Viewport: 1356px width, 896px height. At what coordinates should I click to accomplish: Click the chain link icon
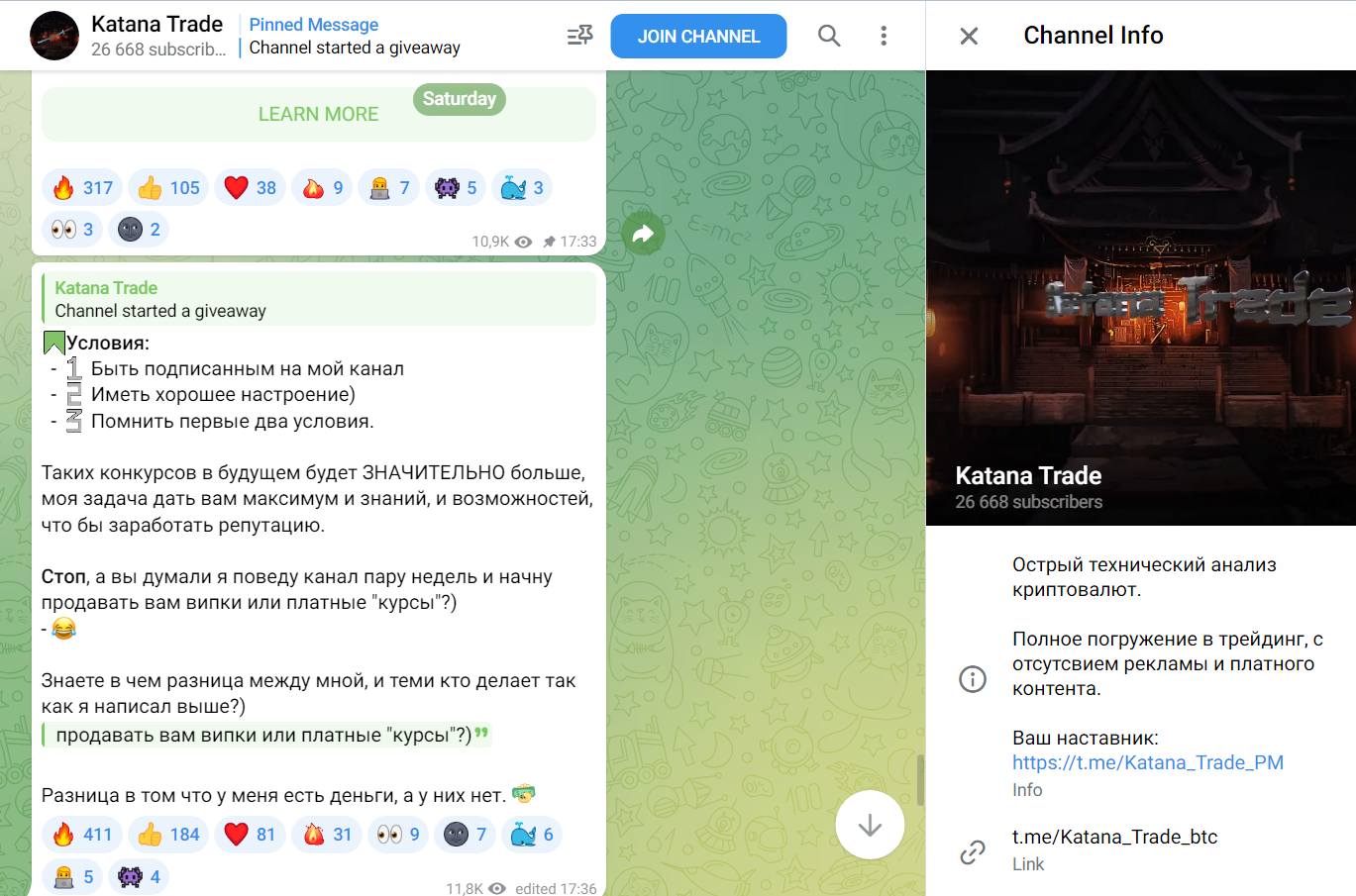pos(973,851)
